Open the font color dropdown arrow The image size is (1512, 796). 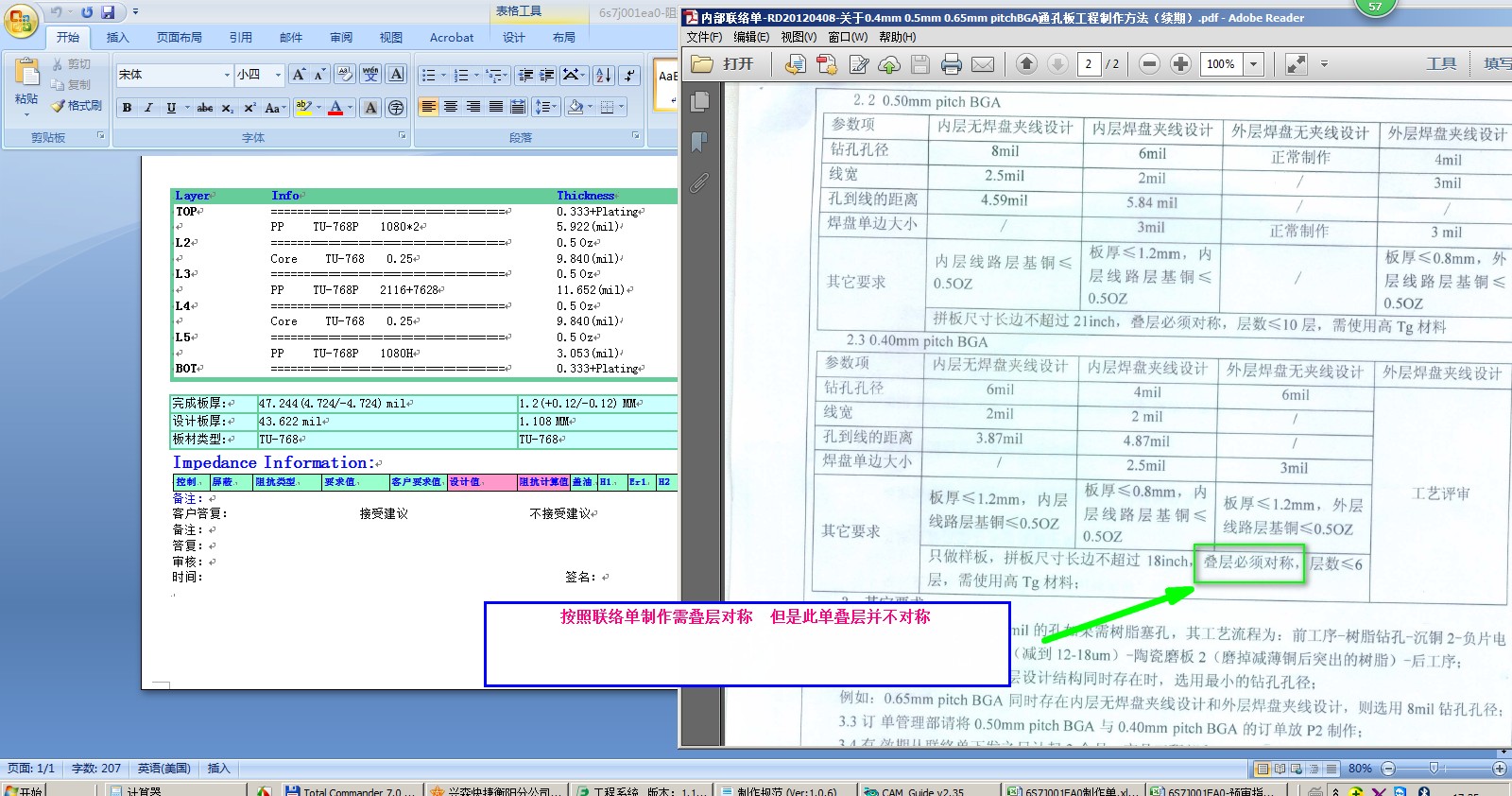pyautogui.click(x=350, y=108)
